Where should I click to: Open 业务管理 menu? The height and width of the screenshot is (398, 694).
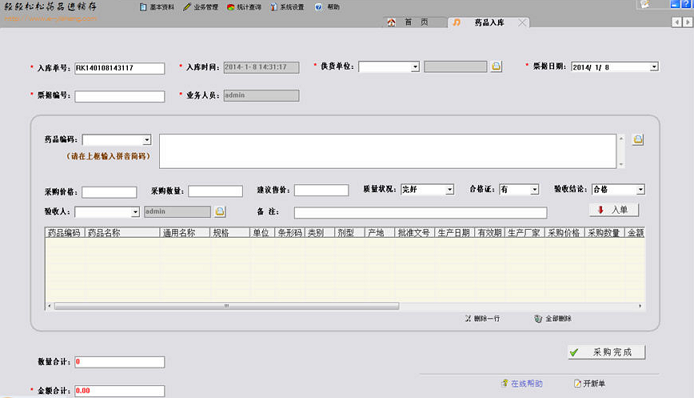tap(200, 7)
